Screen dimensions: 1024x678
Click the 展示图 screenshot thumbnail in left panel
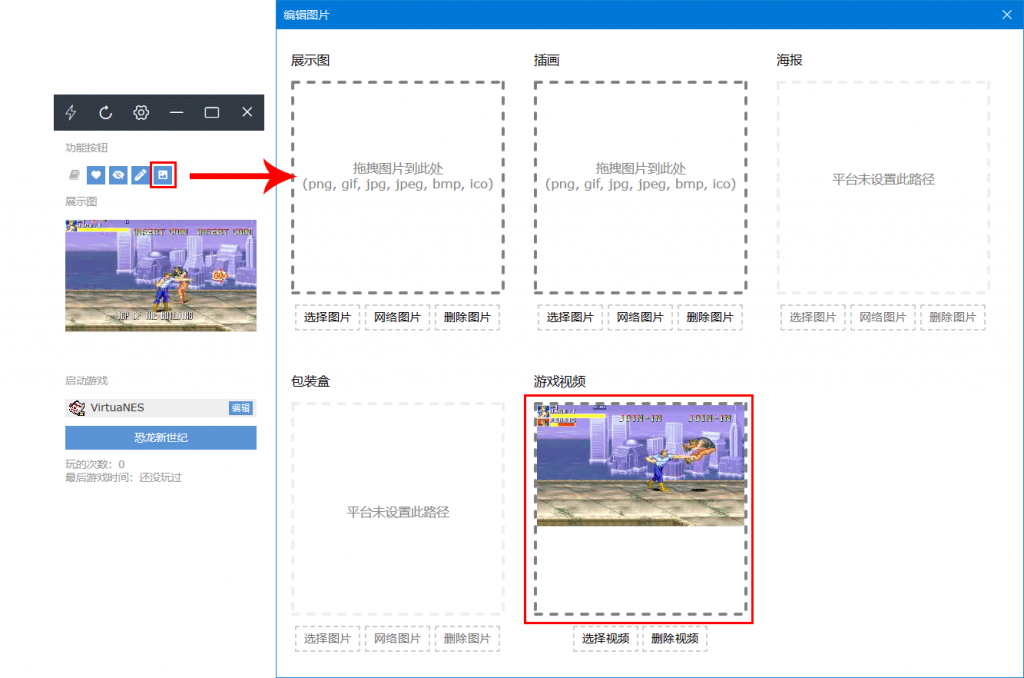tap(161, 275)
